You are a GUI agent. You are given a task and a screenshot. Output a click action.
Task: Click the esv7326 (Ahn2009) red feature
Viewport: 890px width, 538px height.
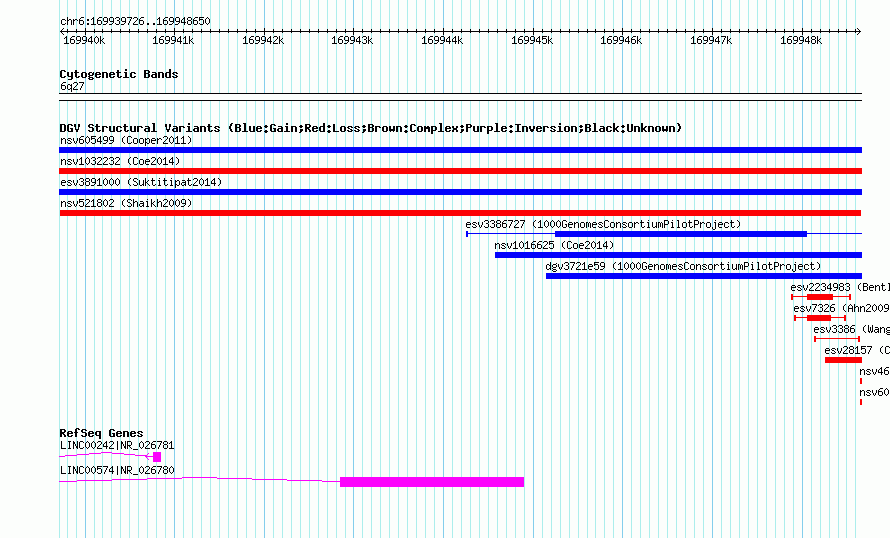click(820, 318)
